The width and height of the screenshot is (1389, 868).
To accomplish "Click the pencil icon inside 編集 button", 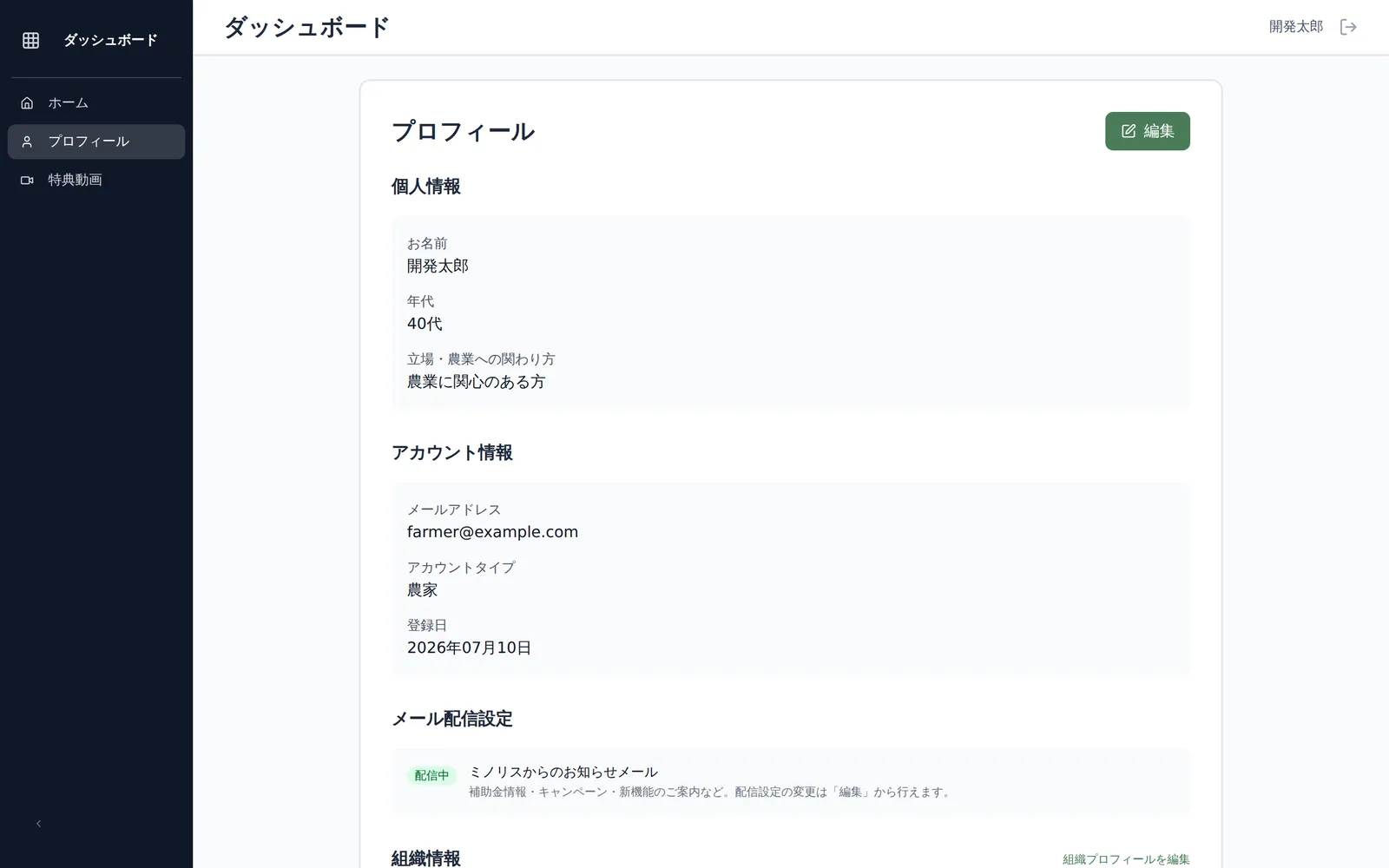I will point(1129,131).
